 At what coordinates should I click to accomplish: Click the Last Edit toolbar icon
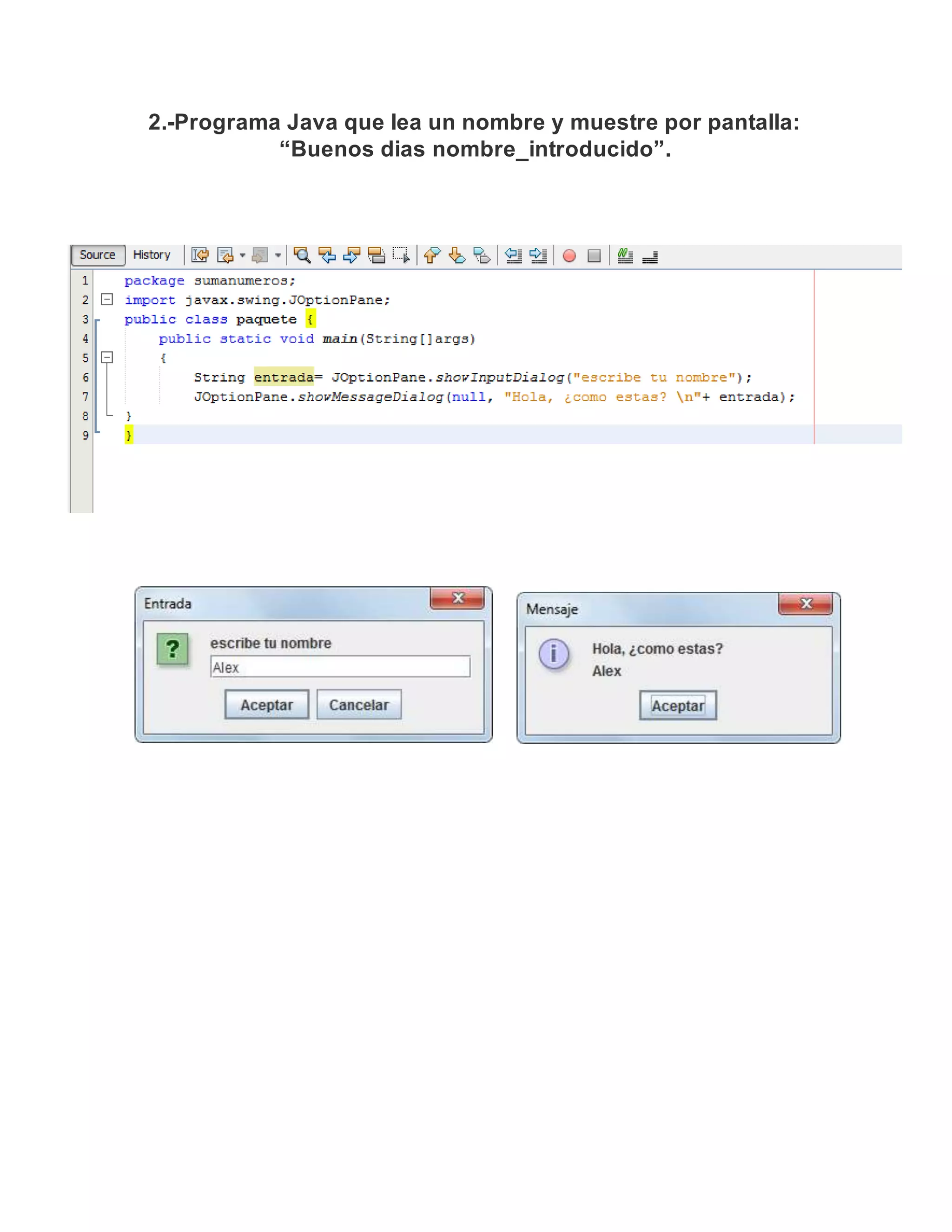199,256
